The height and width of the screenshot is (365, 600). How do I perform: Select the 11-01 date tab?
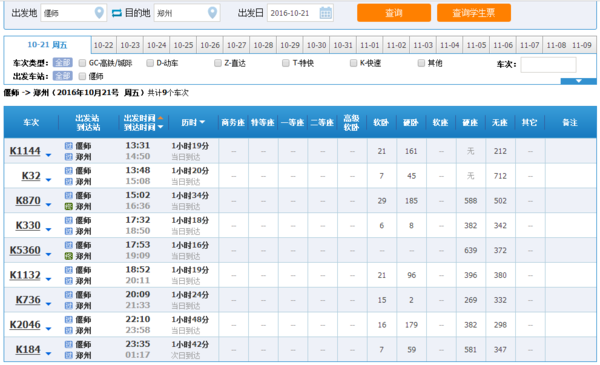click(370, 45)
